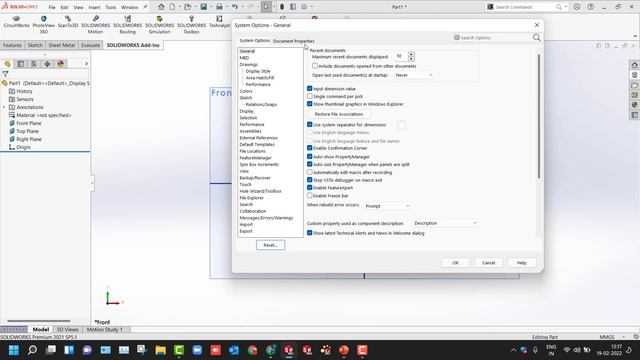The image size is (640, 360).
Task: Click the Help button in options dialog
Action: (x=522, y=263)
